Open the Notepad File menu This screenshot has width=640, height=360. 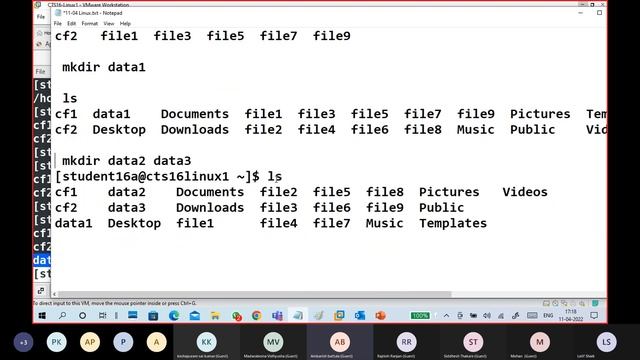[58, 24]
